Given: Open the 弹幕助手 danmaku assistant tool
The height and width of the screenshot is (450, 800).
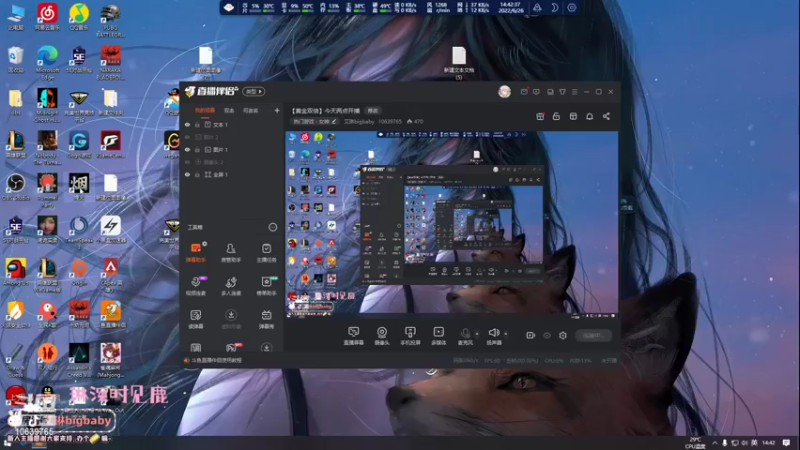Looking at the screenshot, I should (196, 252).
